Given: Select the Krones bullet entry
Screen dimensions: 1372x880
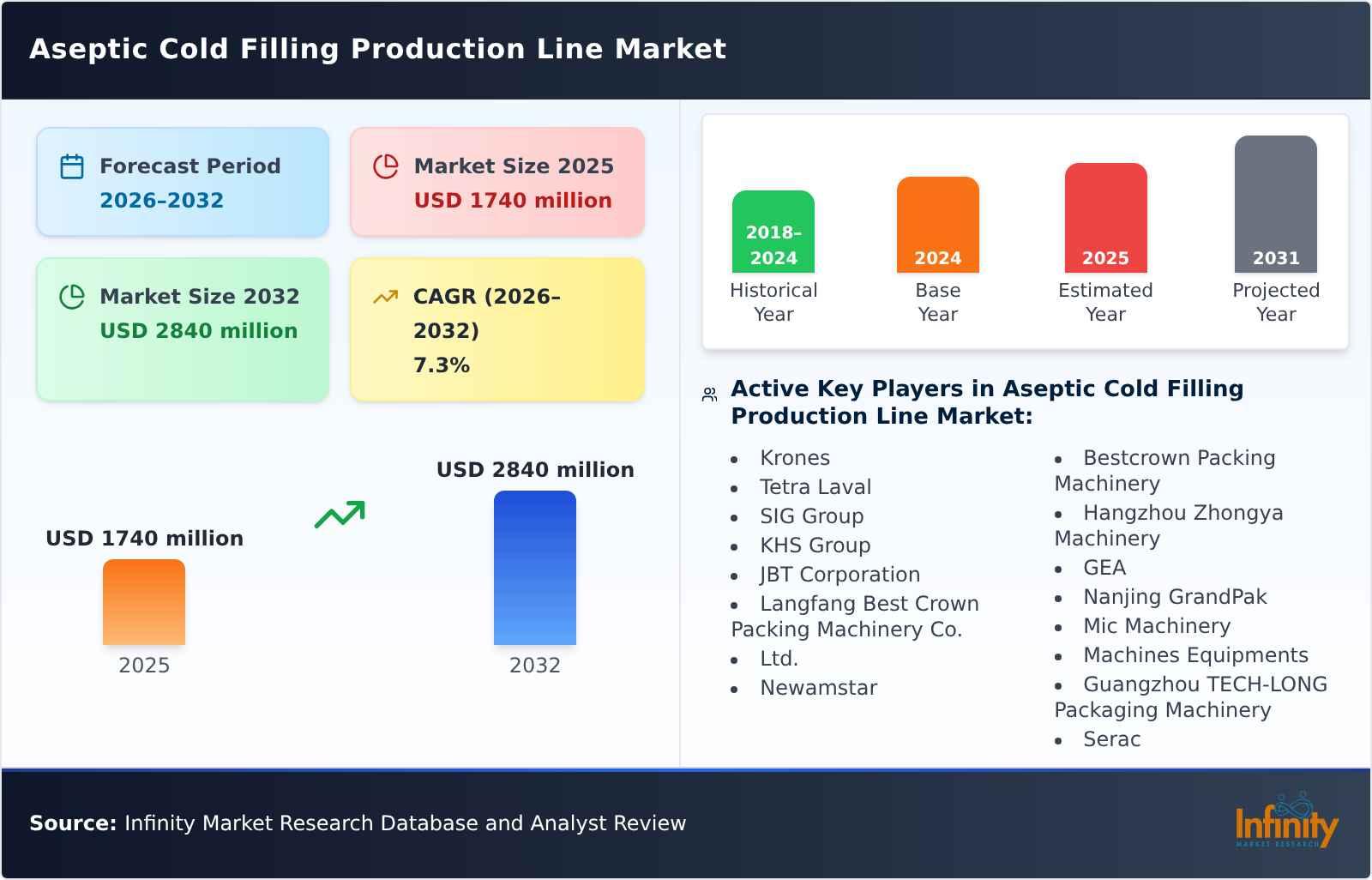Looking at the screenshot, I should coord(794,457).
